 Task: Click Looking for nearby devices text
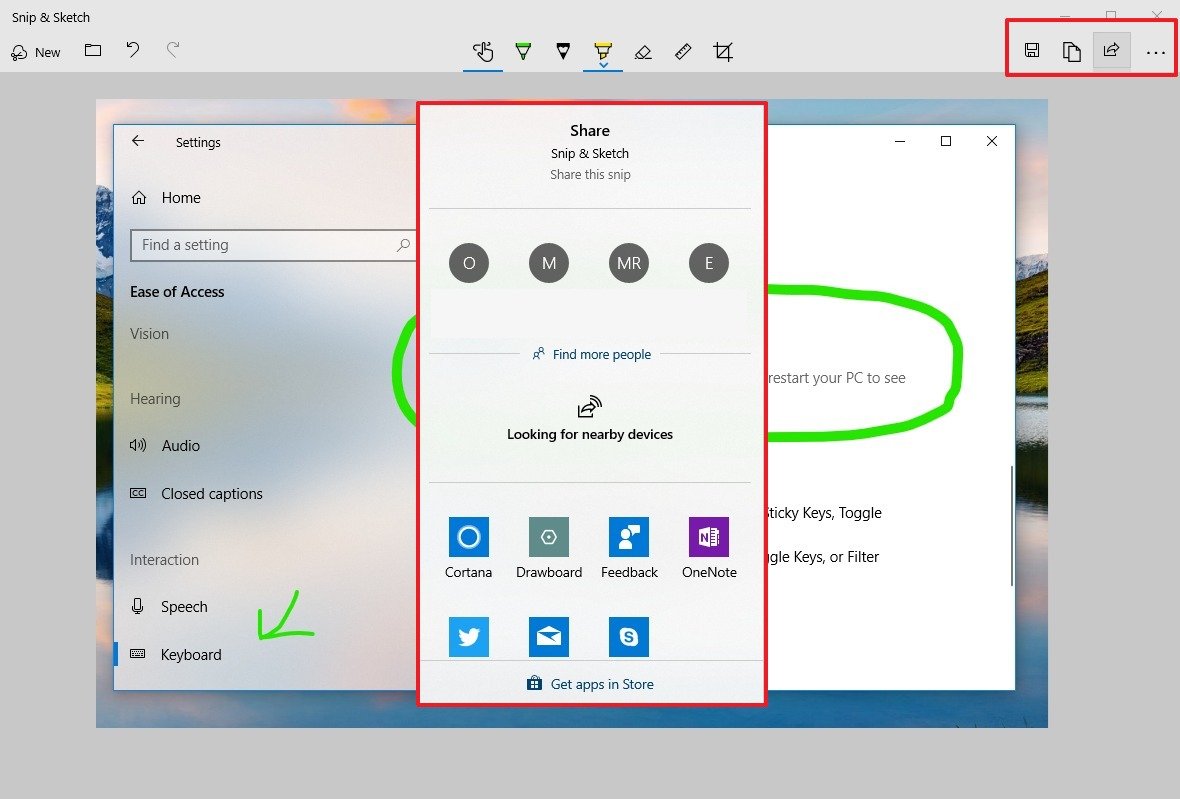click(x=590, y=434)
